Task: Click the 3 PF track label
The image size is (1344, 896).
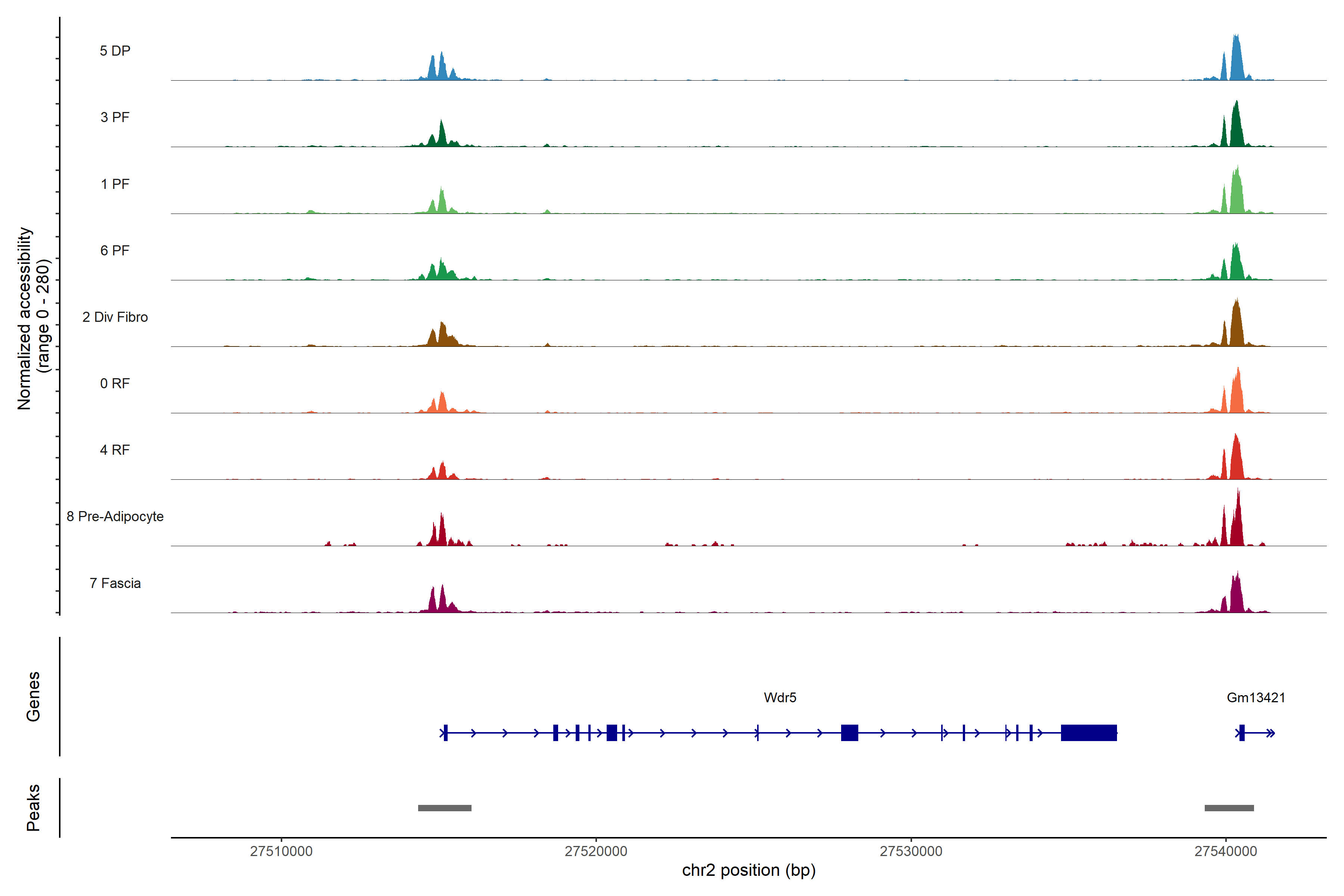Action: coord(115,117)
